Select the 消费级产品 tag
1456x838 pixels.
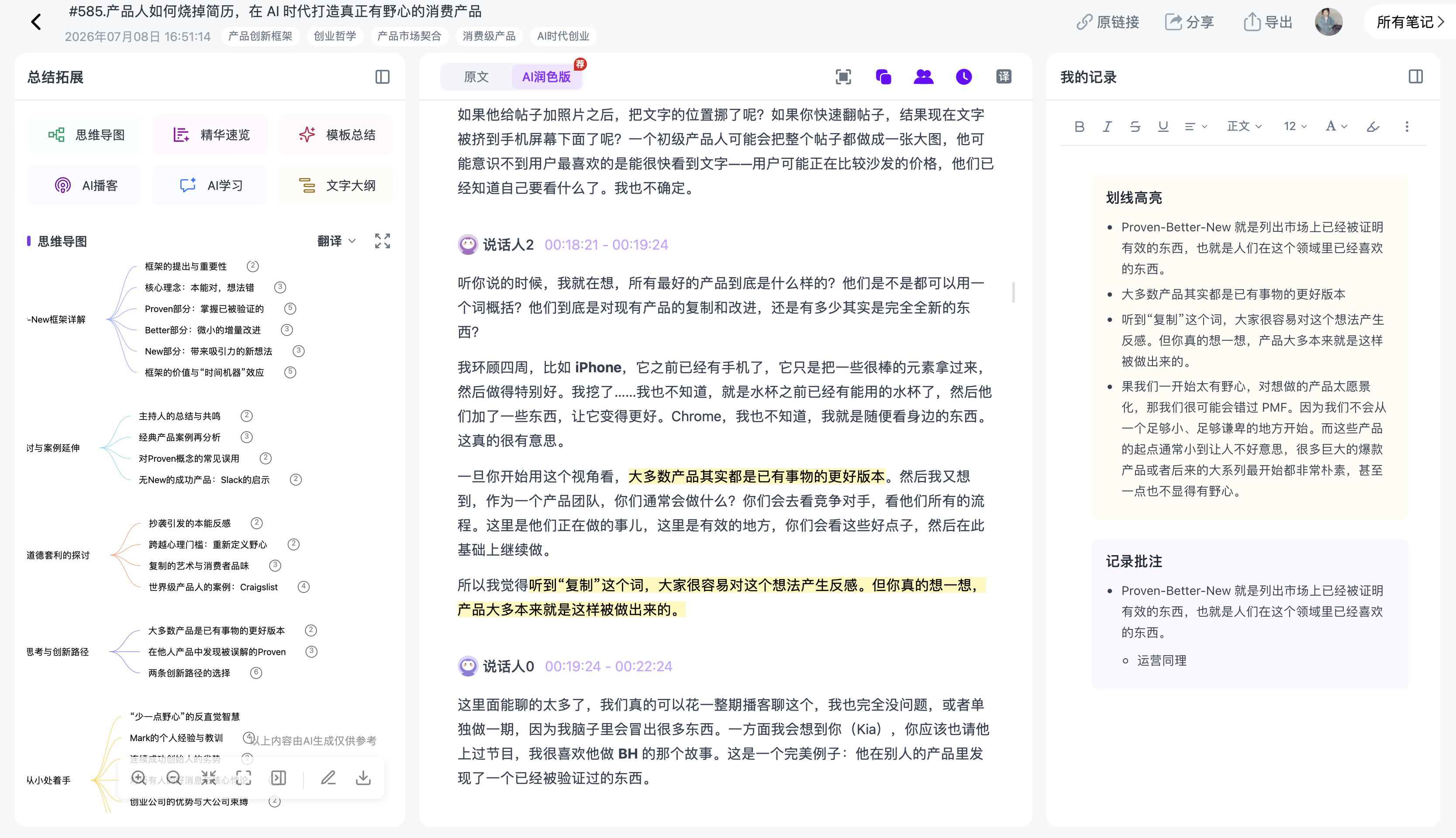click(x=489, y=36)
